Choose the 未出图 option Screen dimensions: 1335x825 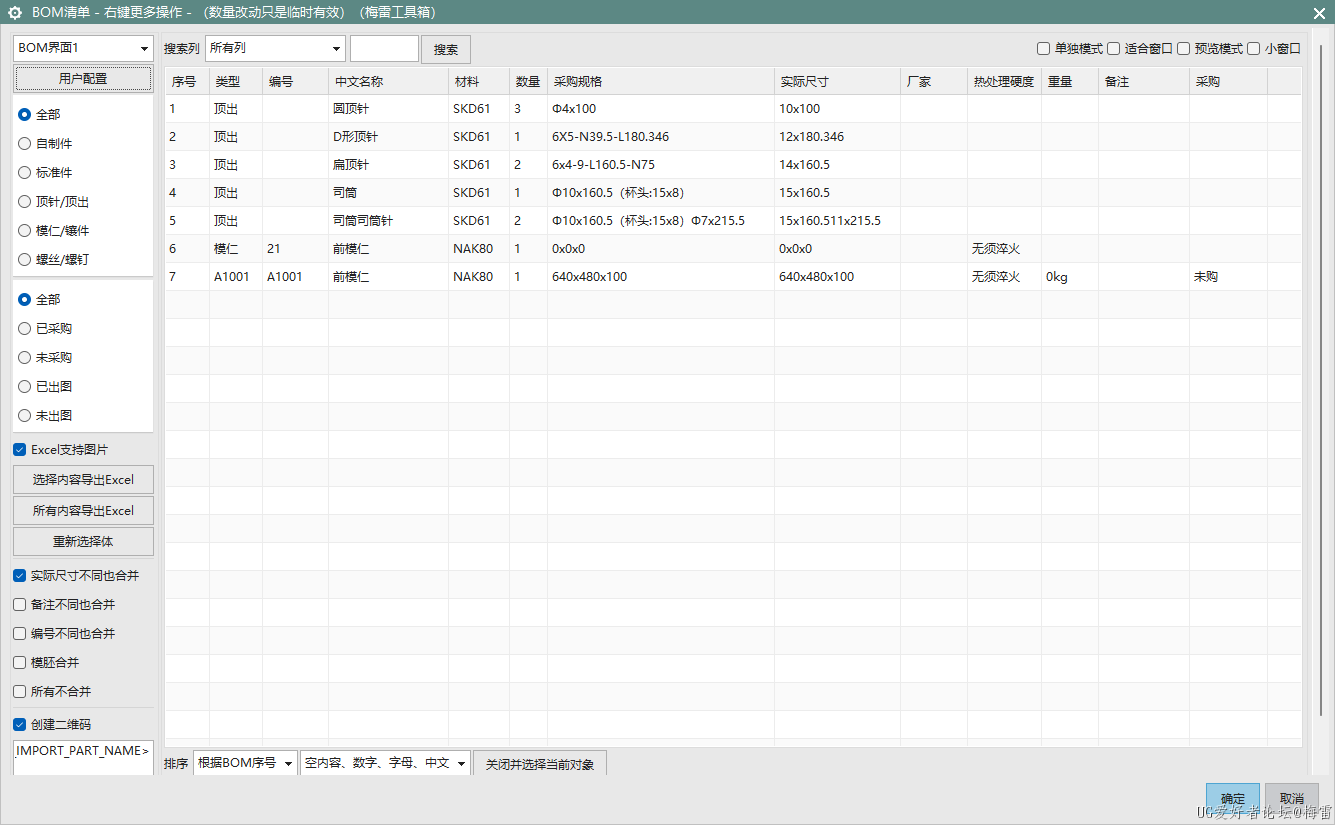pos(45,416)
